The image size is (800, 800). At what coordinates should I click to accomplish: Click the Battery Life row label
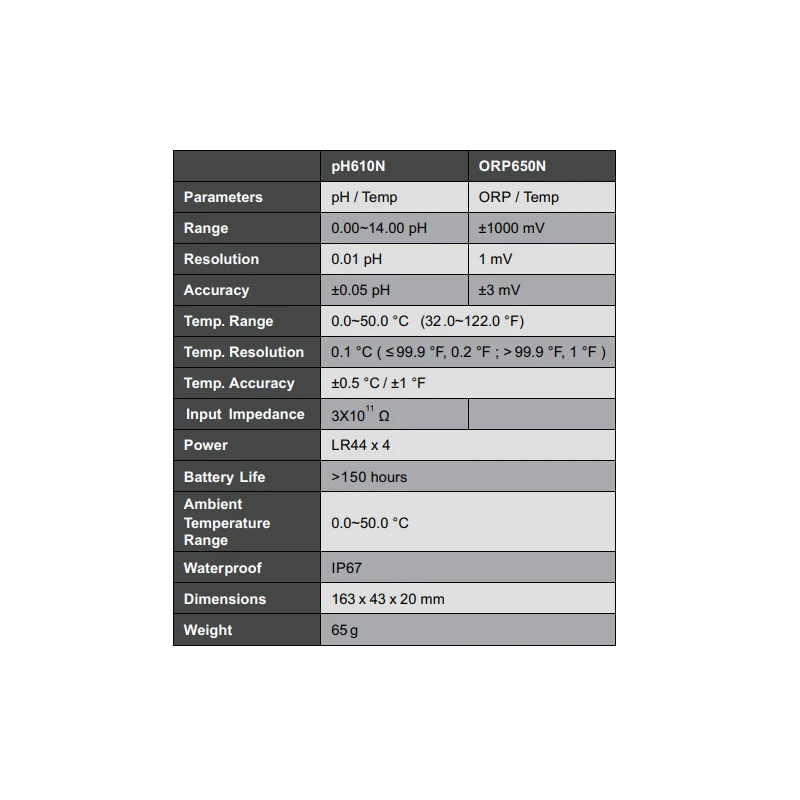tap(225, 477)
